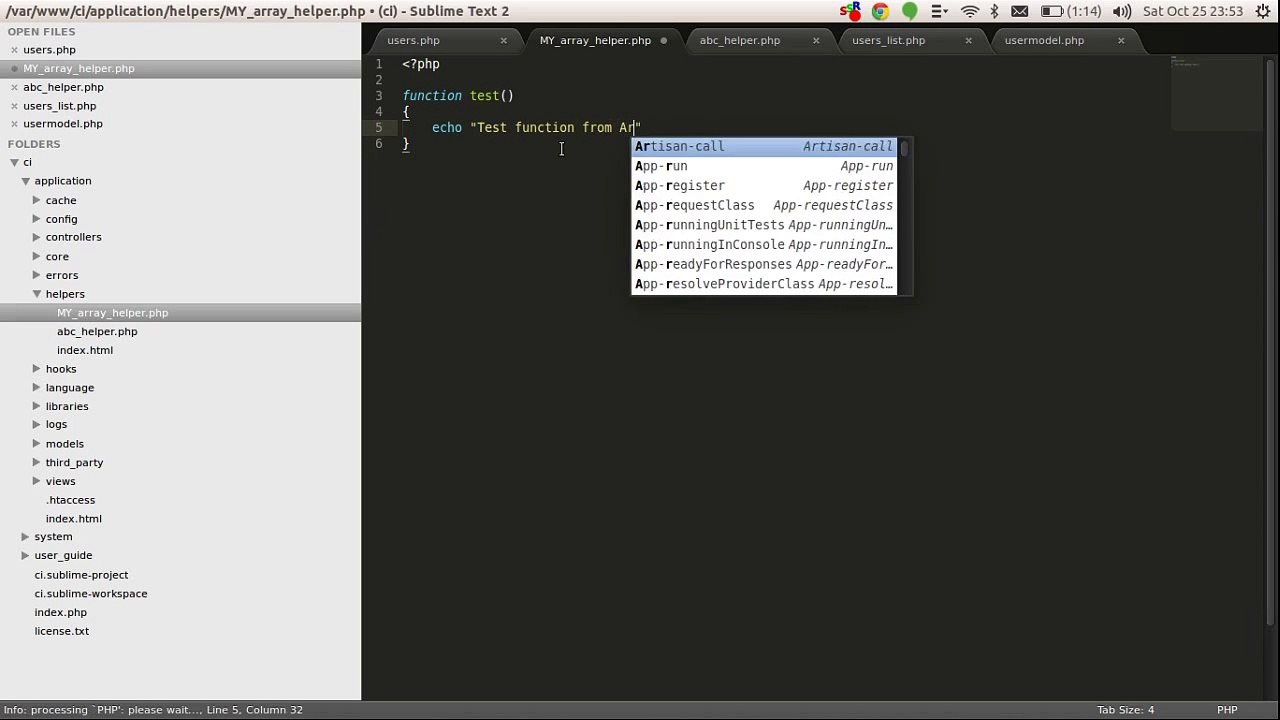Expand the third_party folder
Screen dimensions: 1280x720
pyautogui.click(x=37, y=462)
